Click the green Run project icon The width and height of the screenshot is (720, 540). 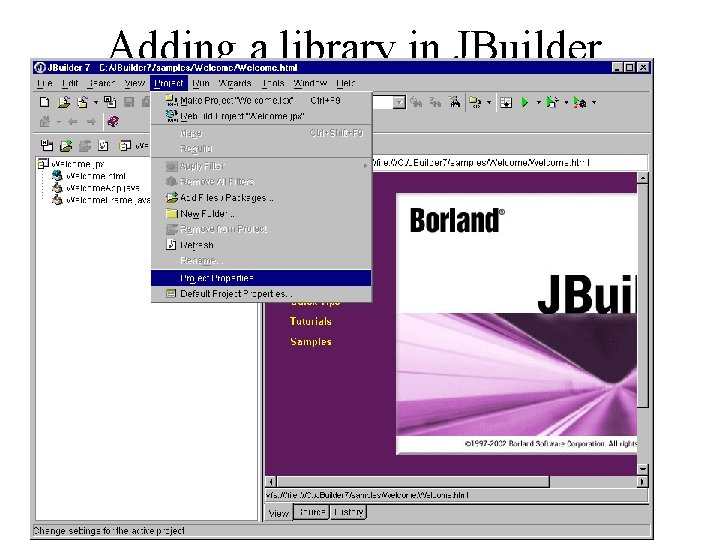tap(525, 102)
